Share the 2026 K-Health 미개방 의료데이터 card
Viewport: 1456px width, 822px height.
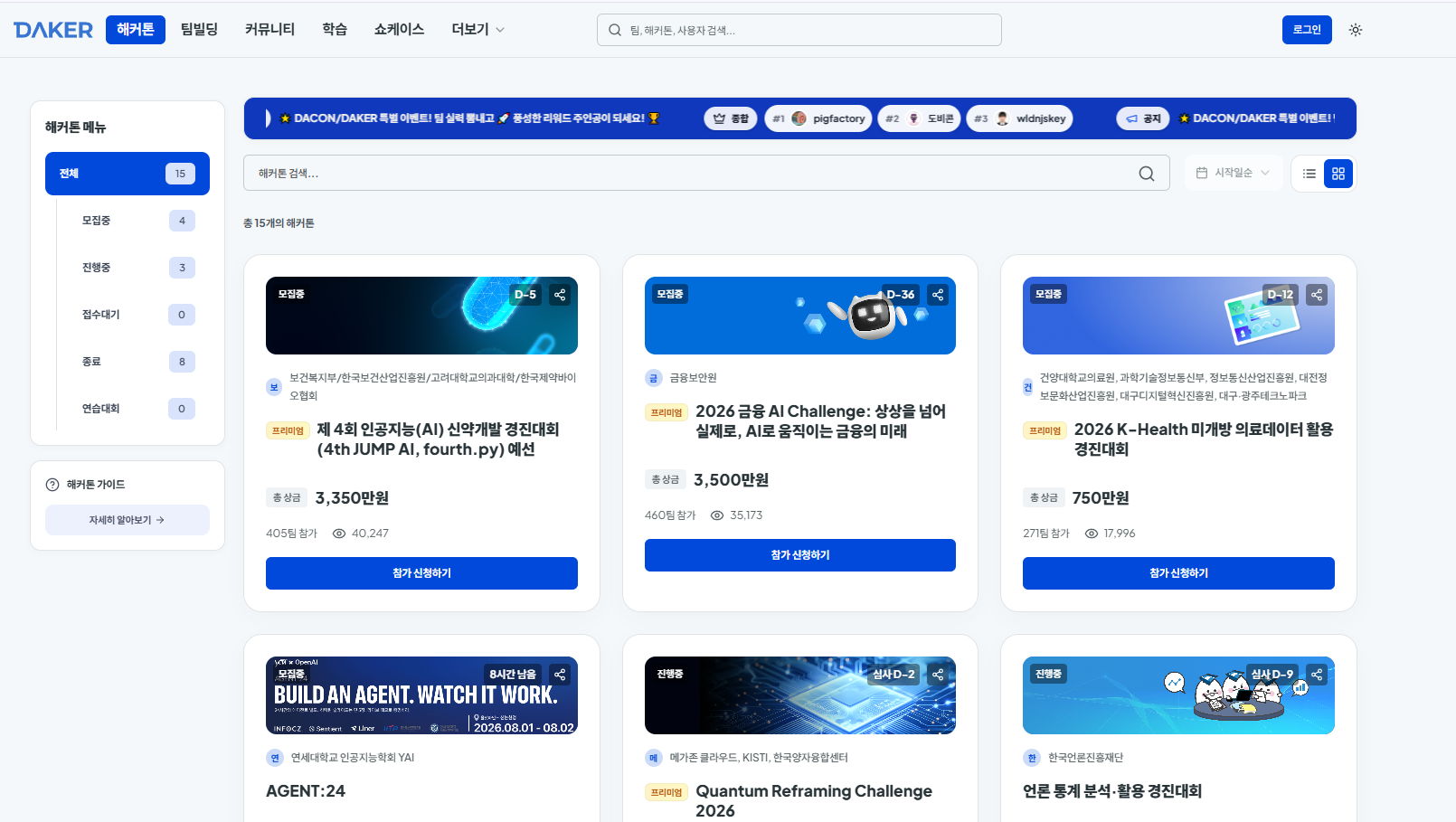coord(1317,295)
